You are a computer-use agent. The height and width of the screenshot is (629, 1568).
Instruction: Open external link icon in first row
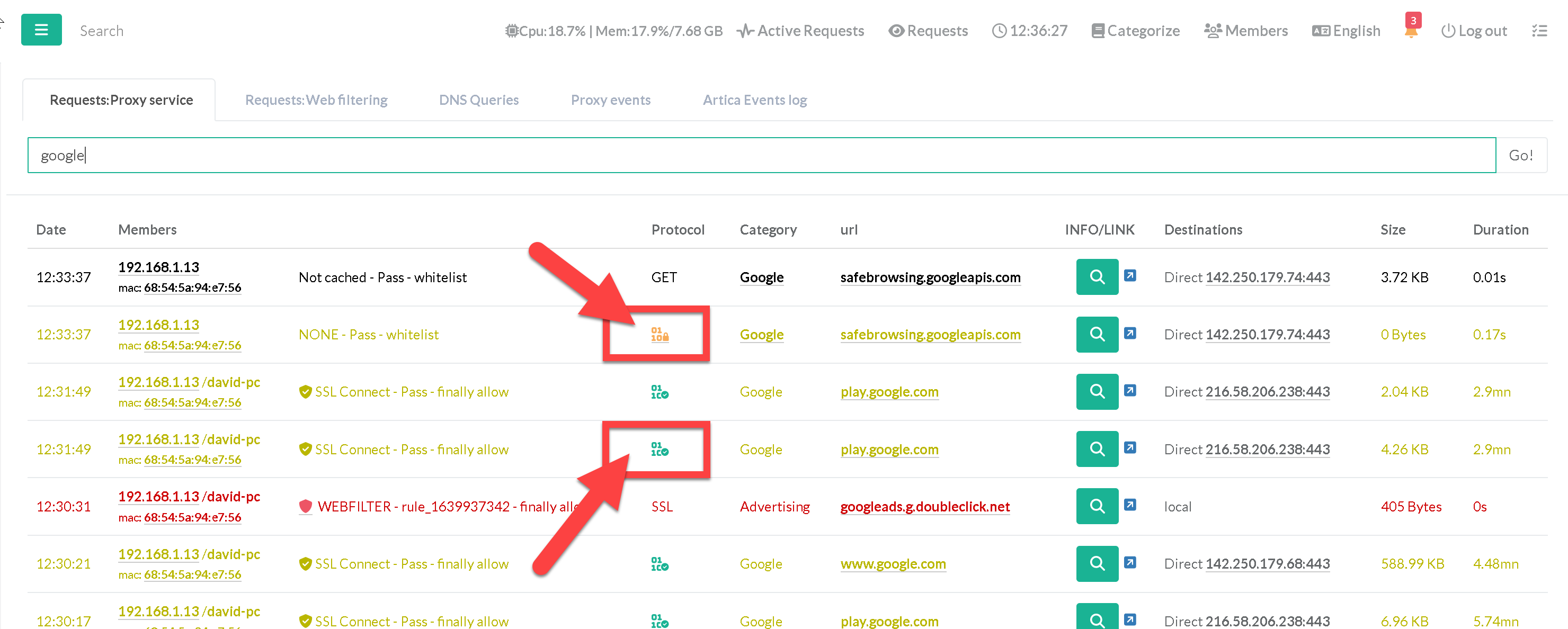click(1129, 275)
